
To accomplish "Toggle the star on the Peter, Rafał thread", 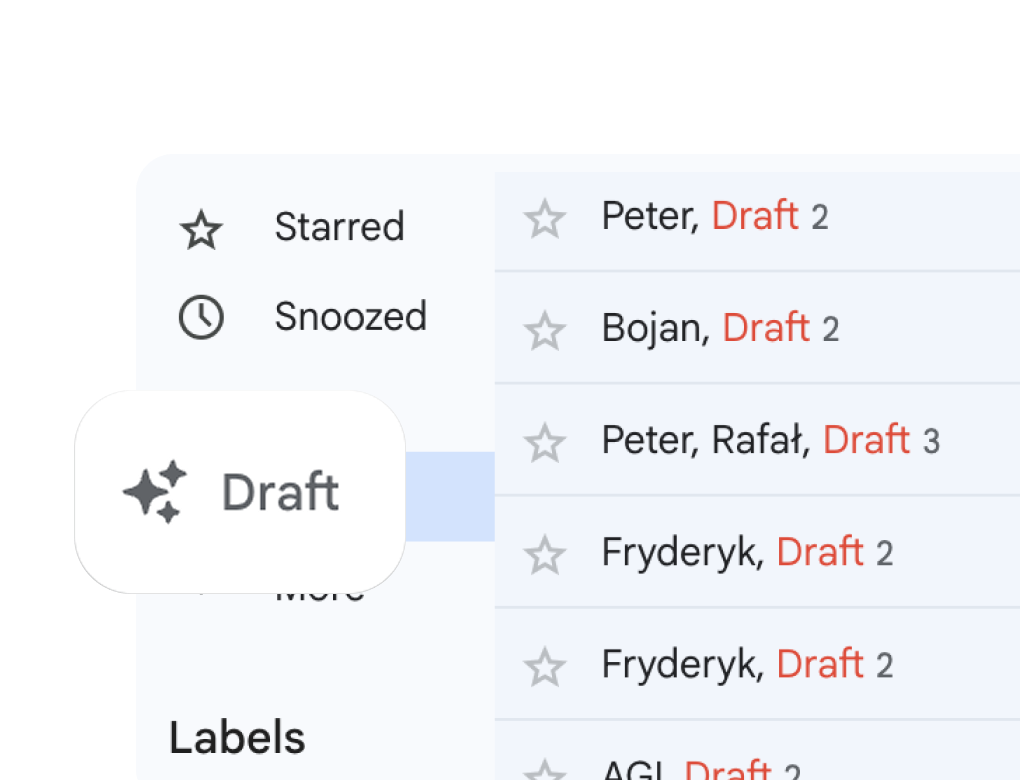I will [545, 443].
